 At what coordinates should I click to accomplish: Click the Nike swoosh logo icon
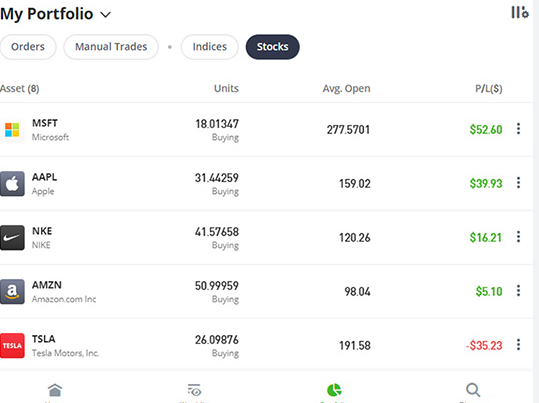point(12,238)
